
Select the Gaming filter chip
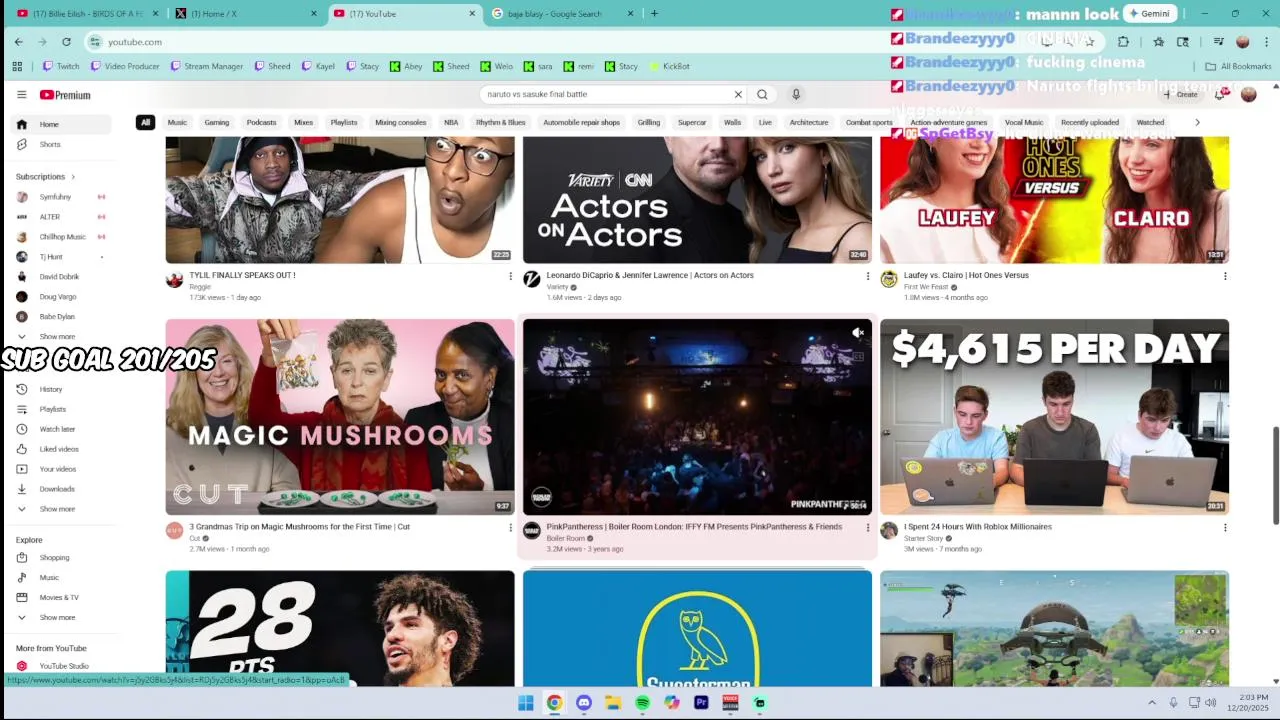(x=217, y=123)
